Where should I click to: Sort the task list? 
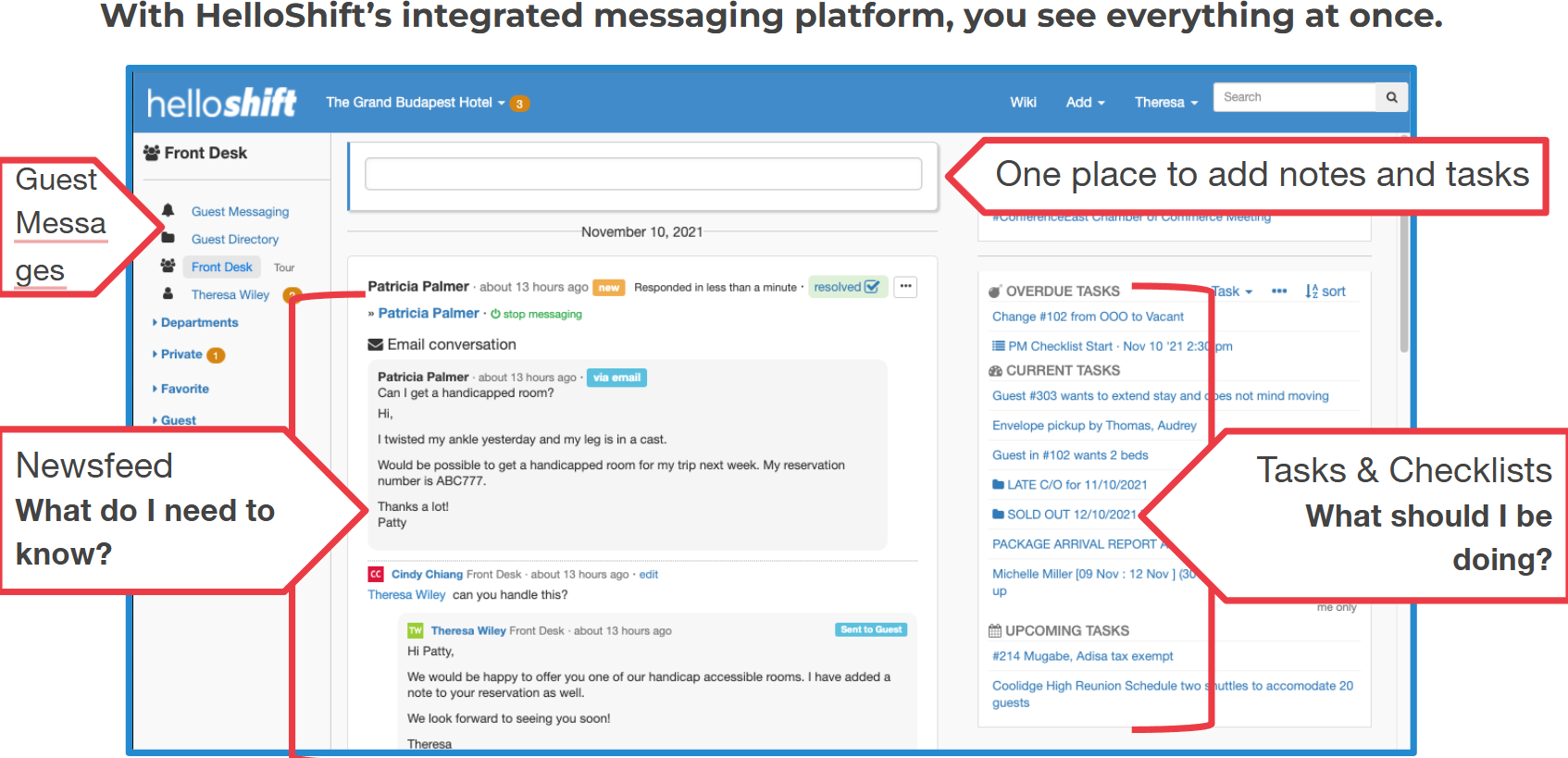click(x=1325, y=292)
